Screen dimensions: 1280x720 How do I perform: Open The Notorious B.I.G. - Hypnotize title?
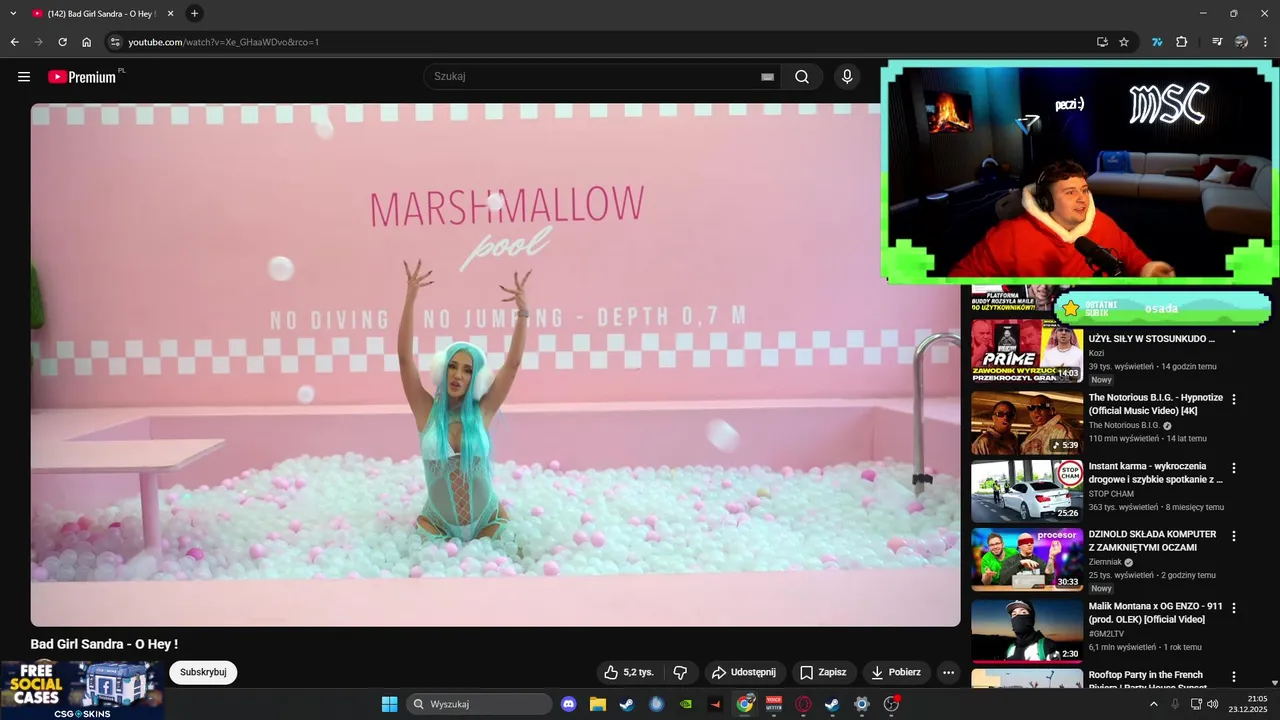1155,404
